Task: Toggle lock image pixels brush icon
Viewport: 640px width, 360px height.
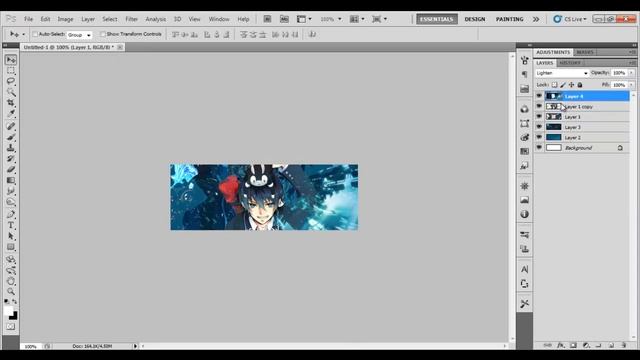Action: (x=563, y=85)
